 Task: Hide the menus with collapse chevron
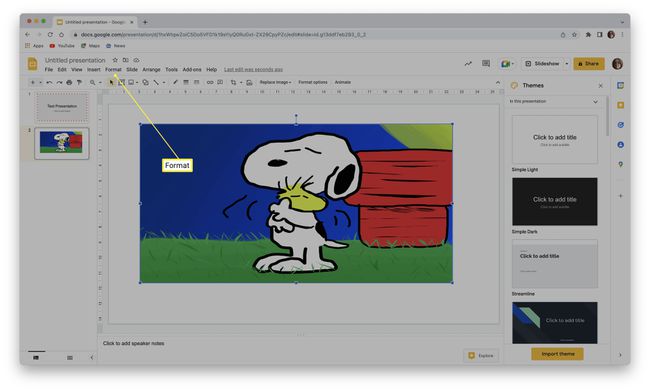pos(498,83)
